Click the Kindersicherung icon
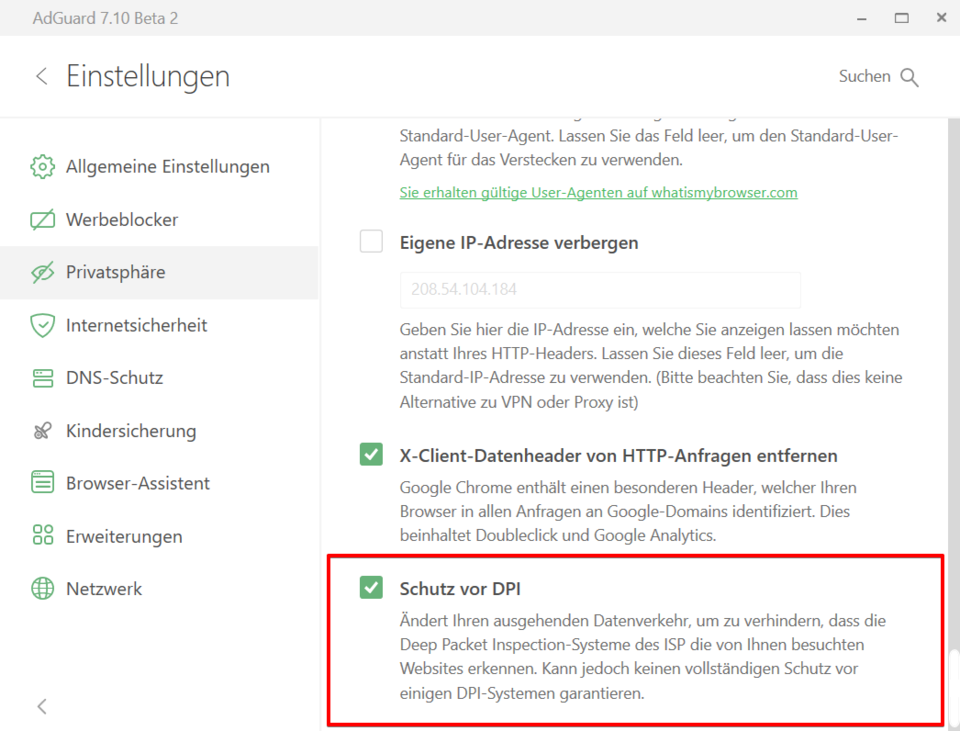 42,431
